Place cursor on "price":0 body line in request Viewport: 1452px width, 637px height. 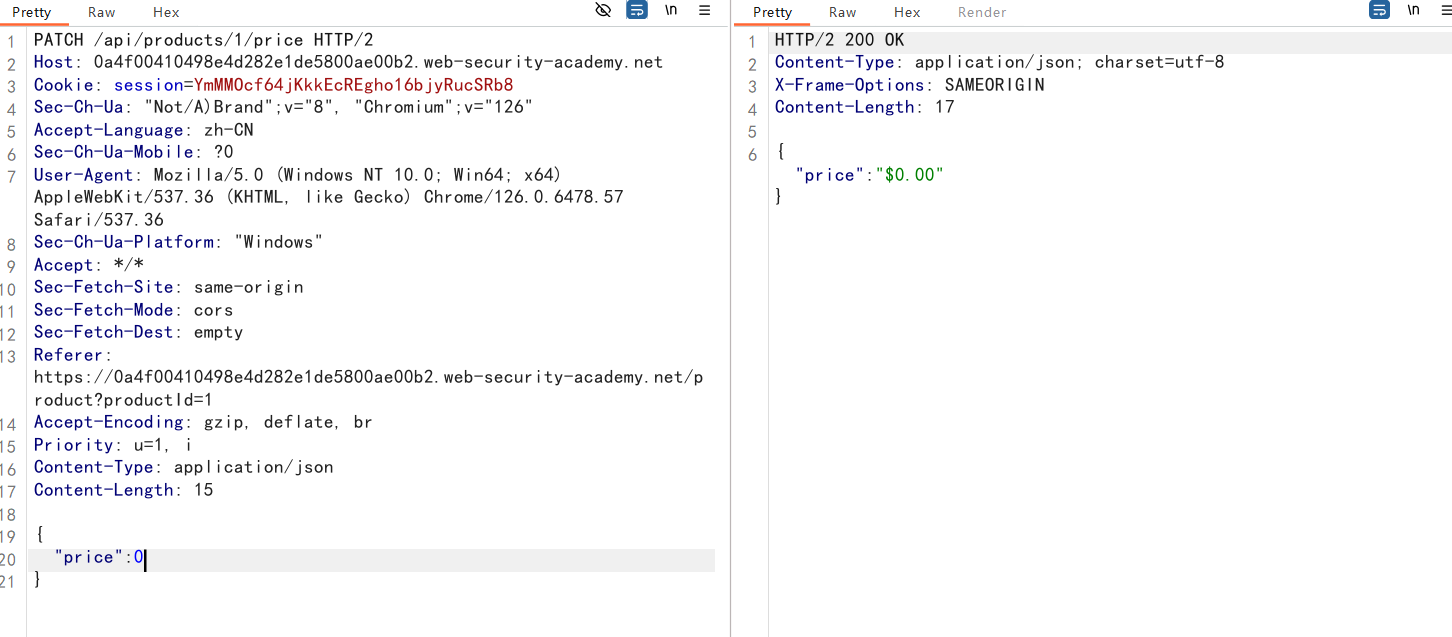pyautogui.click(x=100, y=558)
